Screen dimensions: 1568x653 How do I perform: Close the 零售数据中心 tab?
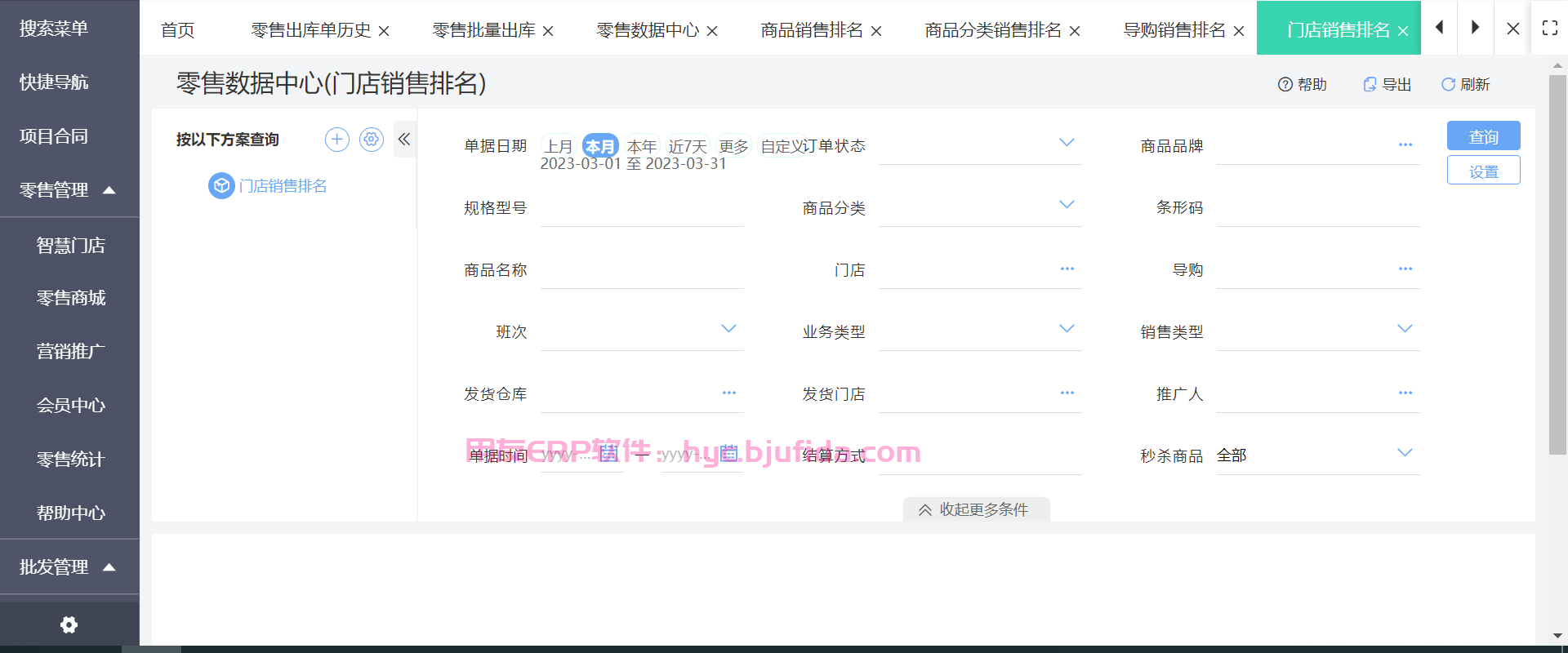pyautogui.click(x=712, y=31)
